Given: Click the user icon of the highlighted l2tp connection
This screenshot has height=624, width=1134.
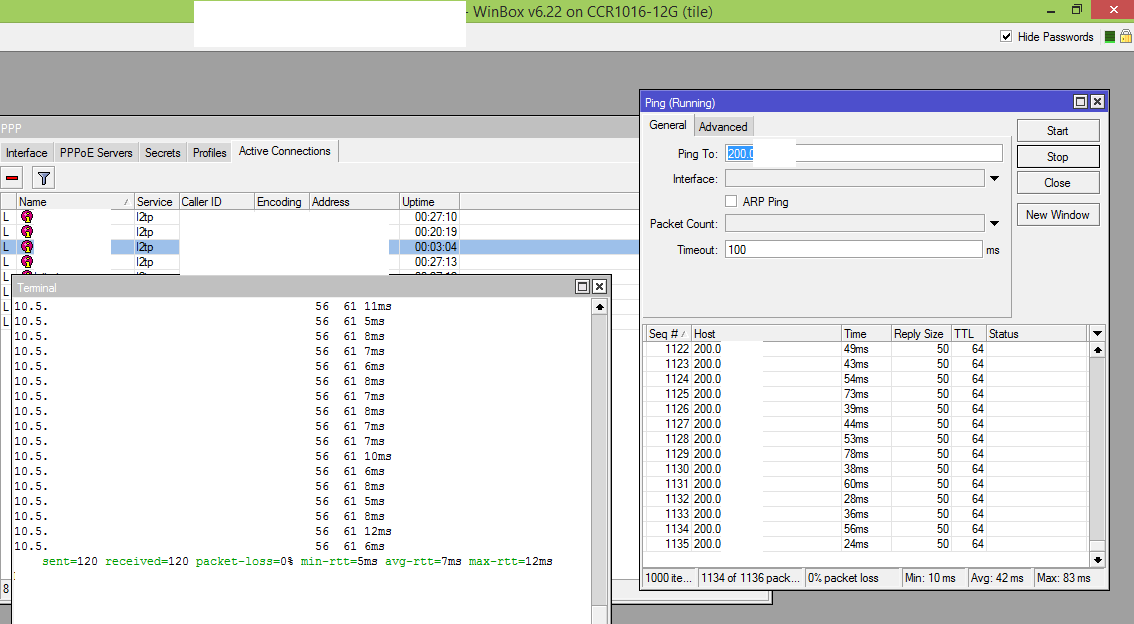Looking at the screenshot, I should point(27,247).
